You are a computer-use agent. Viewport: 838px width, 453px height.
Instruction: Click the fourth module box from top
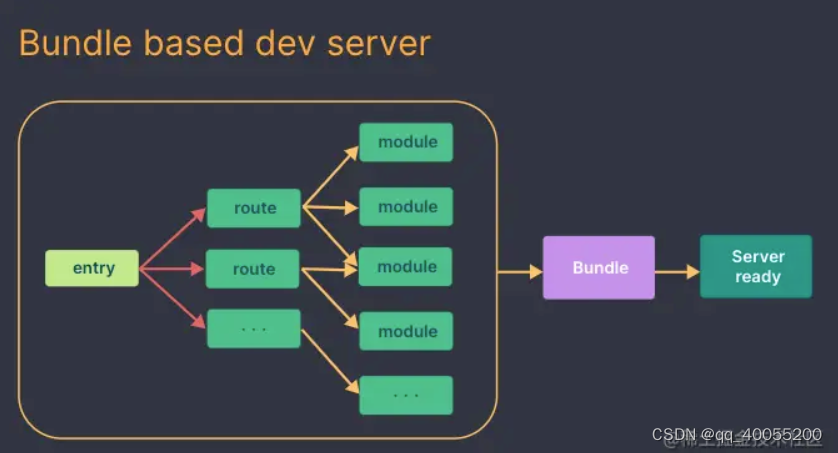tap(406, 331)
